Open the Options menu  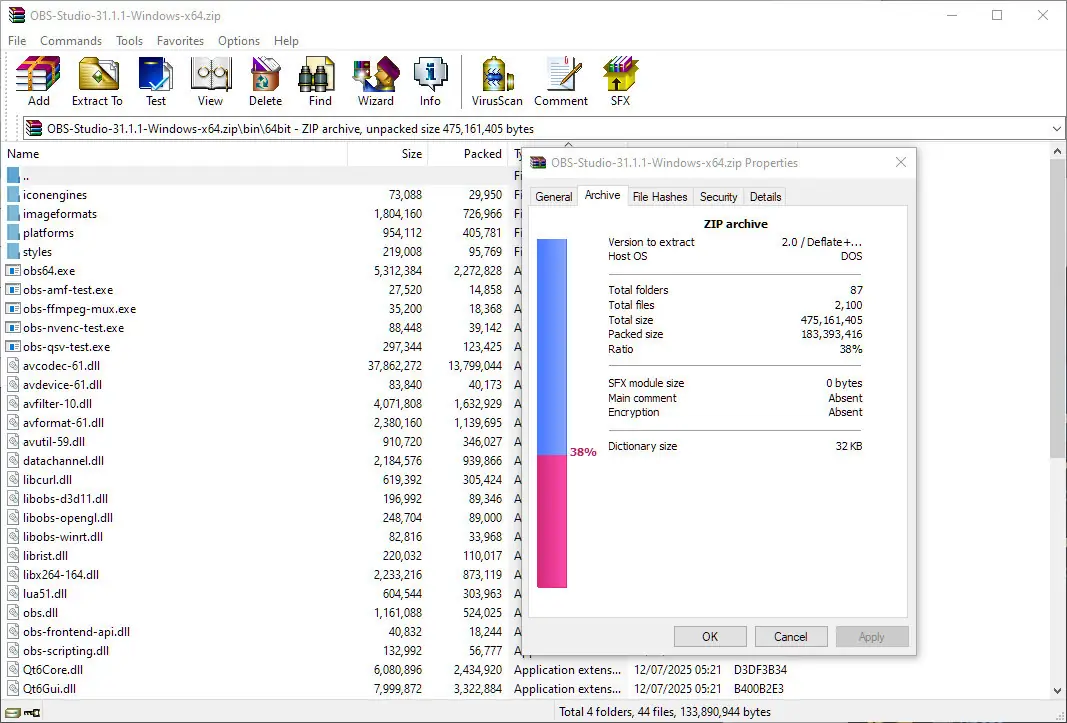pyautogui.click(x=239, y=41)
